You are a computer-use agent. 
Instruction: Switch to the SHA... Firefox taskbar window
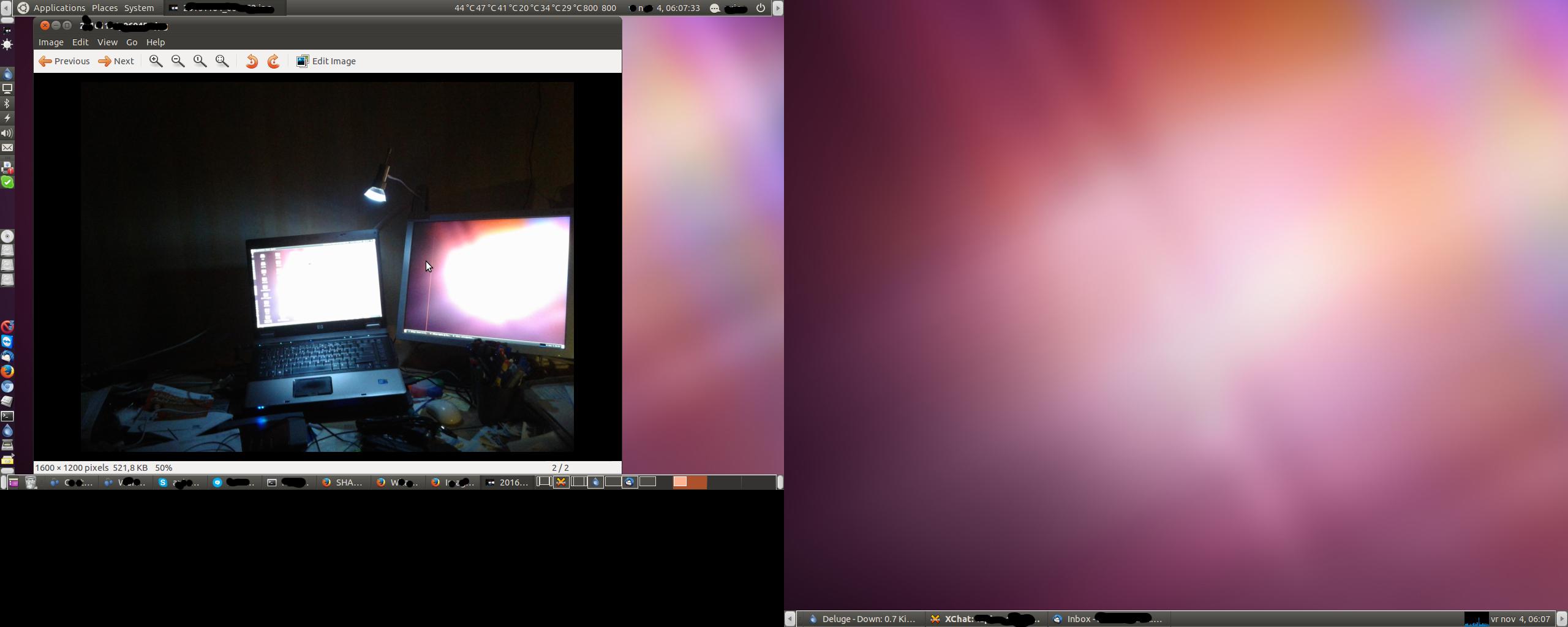pyautogui.click(x=343, y=482)
